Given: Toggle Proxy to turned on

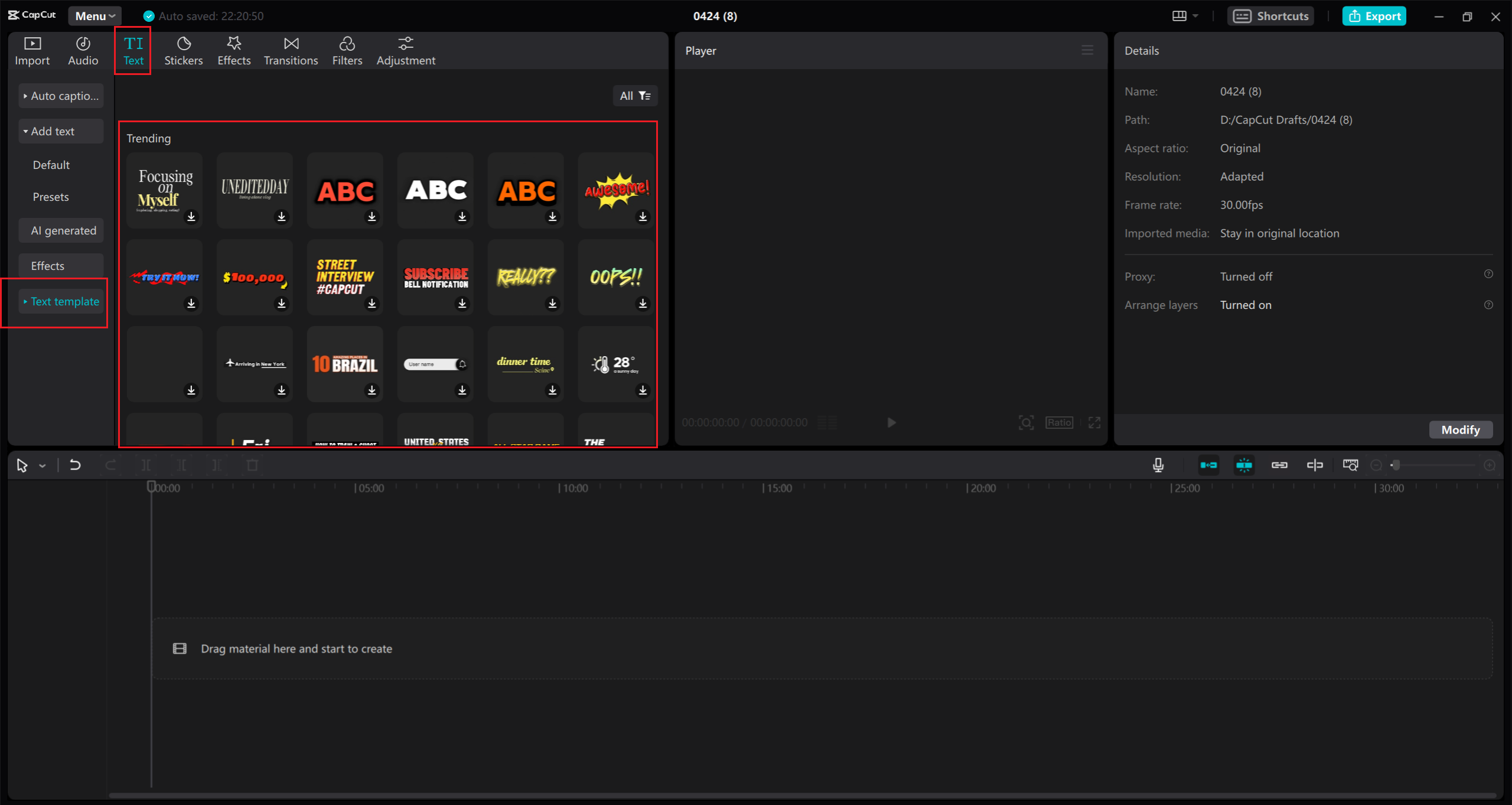Looking at the screenshot, I should (1245, 276).
